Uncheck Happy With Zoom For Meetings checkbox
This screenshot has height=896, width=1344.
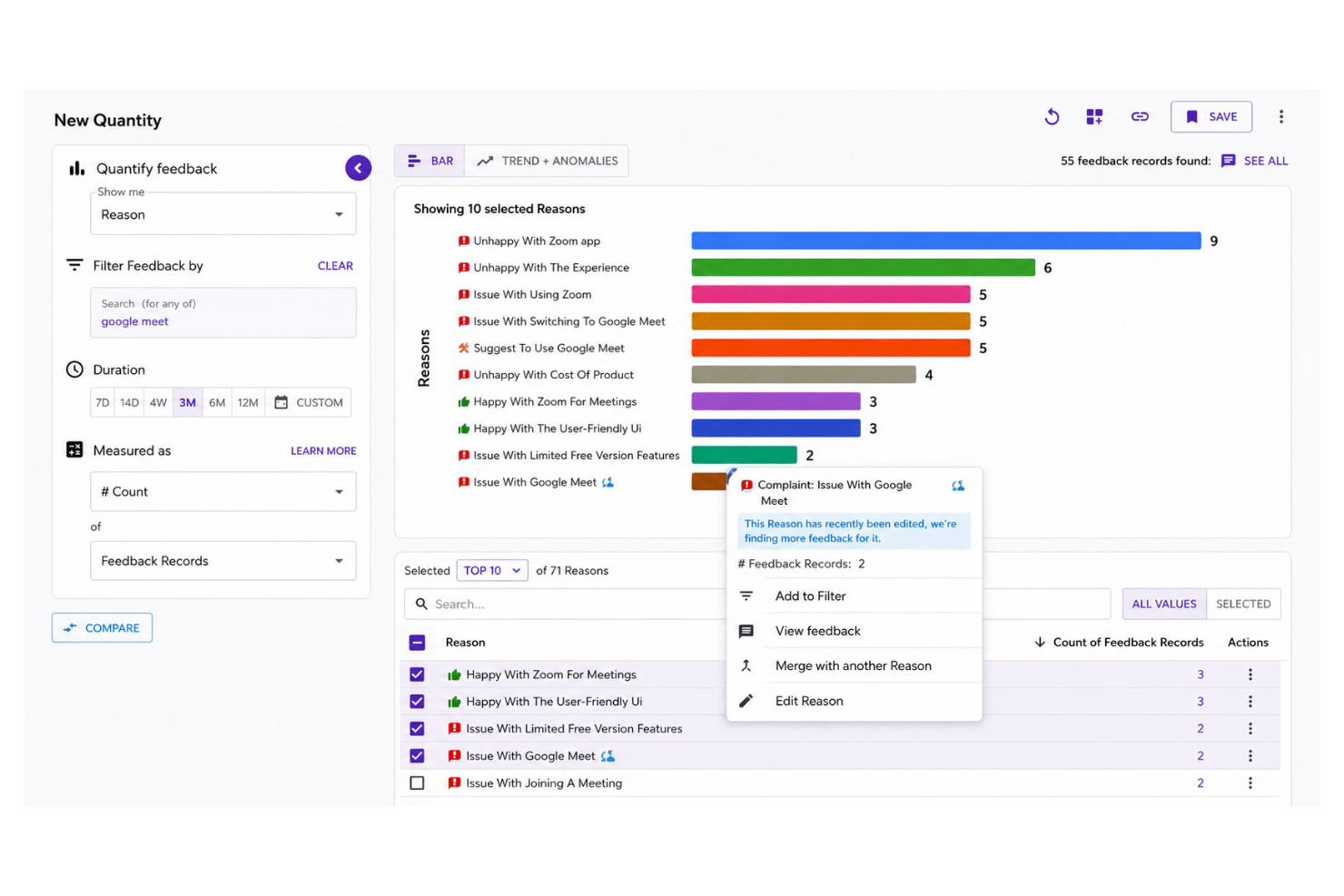pyautogui.click(x=417, y=674)
